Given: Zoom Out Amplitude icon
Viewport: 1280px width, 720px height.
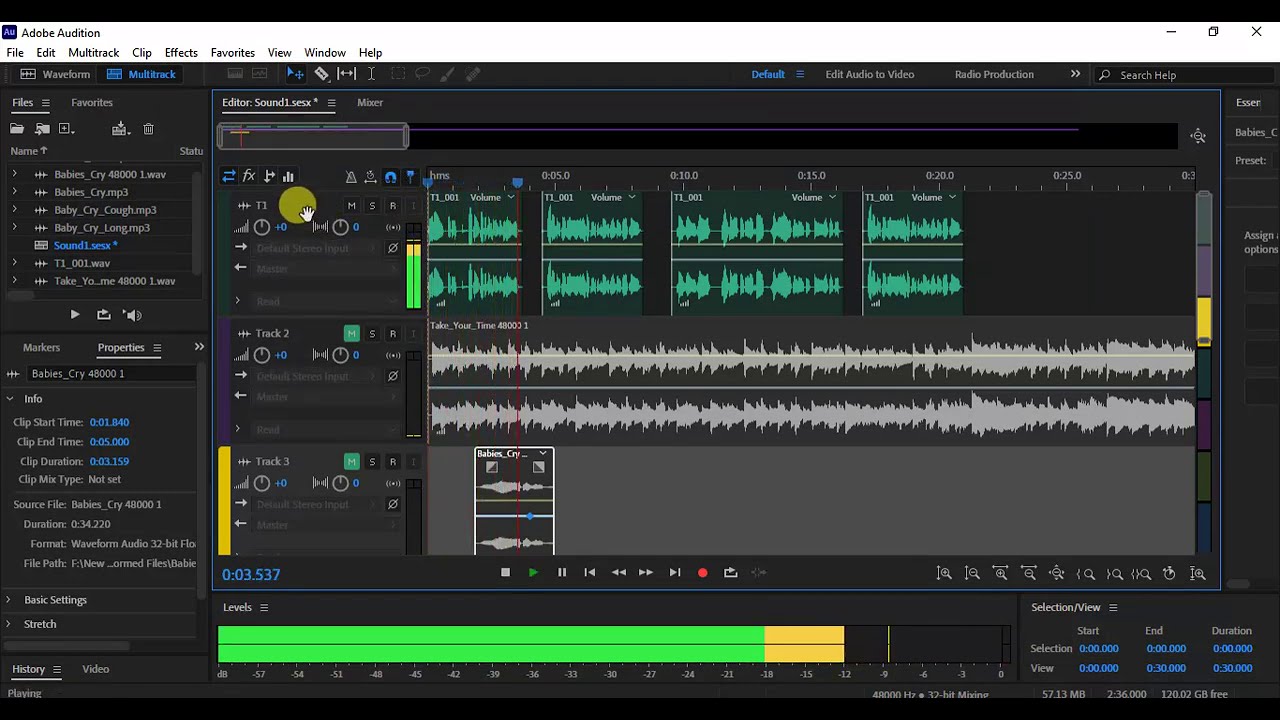Looking at the screenshot, I should pos(972,574).
